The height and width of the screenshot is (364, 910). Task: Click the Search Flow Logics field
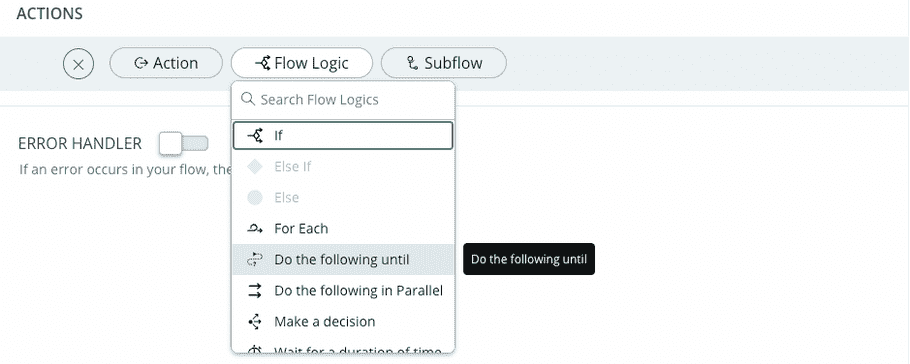343,100
